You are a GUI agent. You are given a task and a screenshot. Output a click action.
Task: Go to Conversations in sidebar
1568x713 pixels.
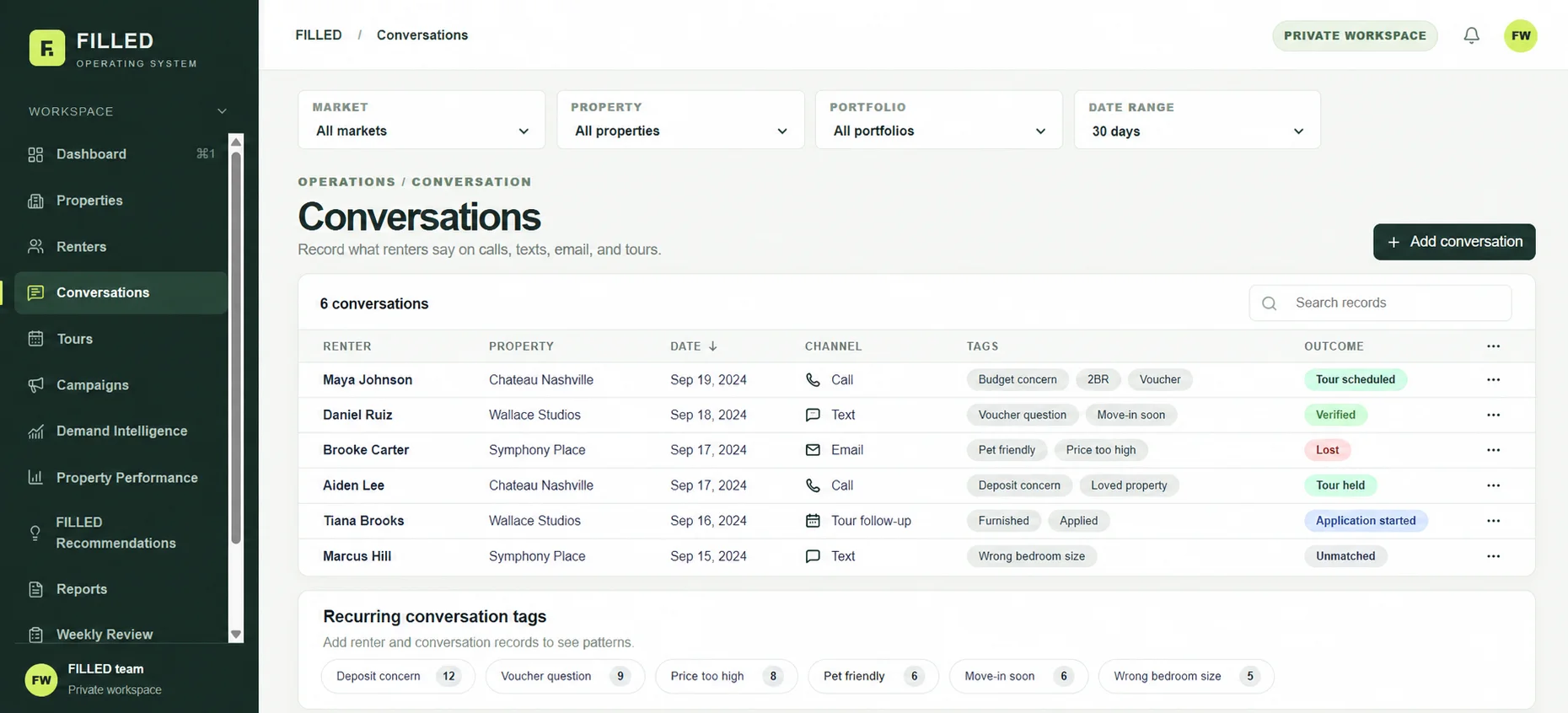pos(121,292)
